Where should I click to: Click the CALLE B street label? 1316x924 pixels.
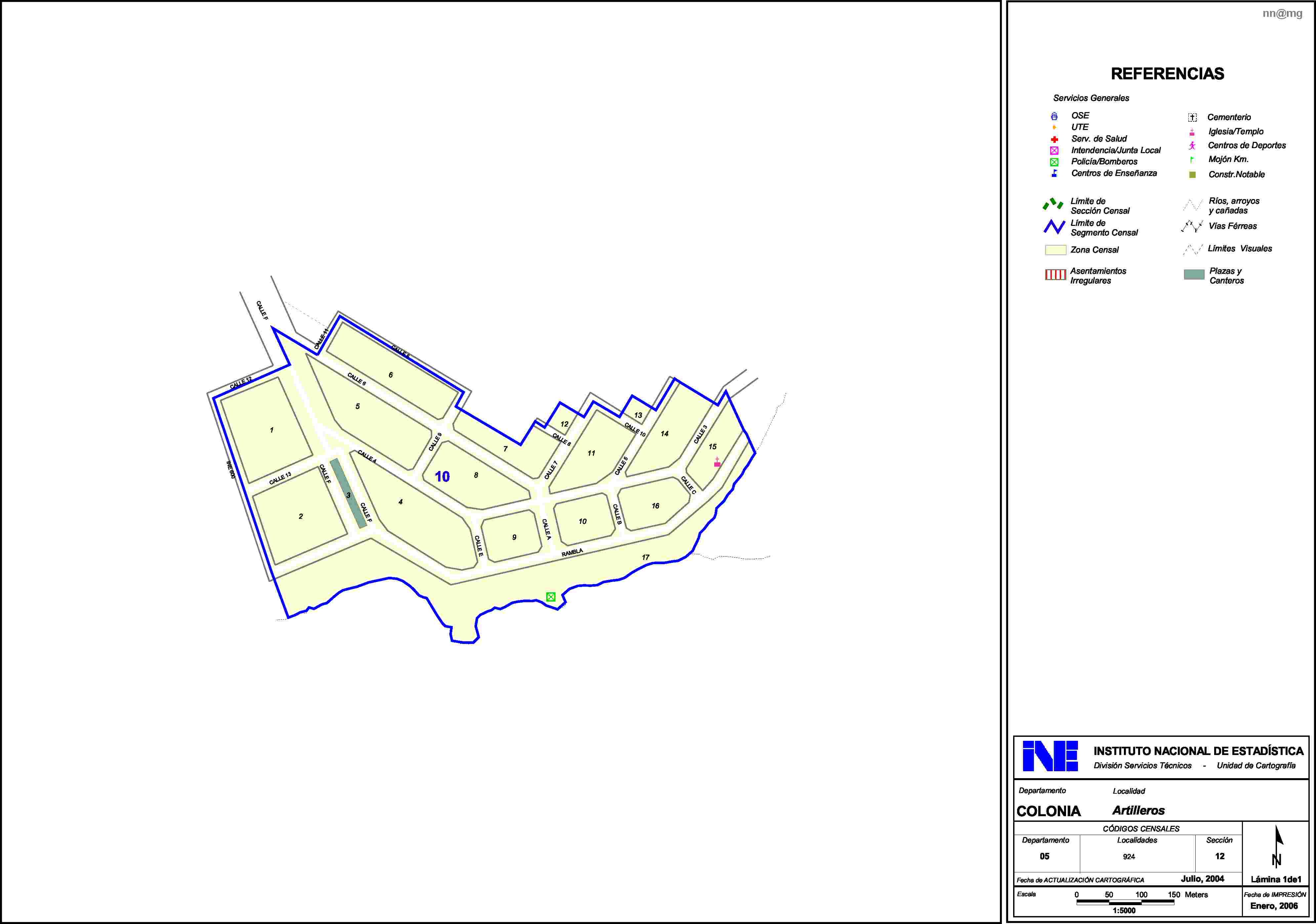tap(617, 514)
